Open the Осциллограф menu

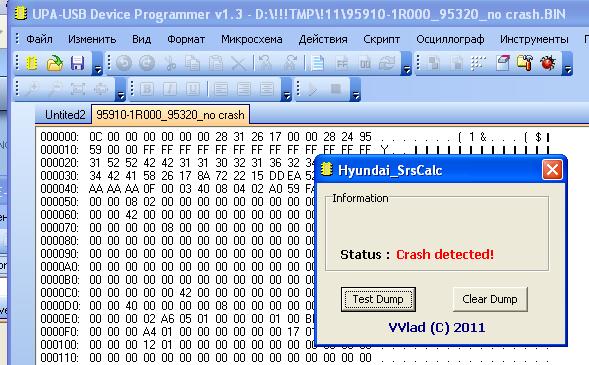click(x=450, y=39)
